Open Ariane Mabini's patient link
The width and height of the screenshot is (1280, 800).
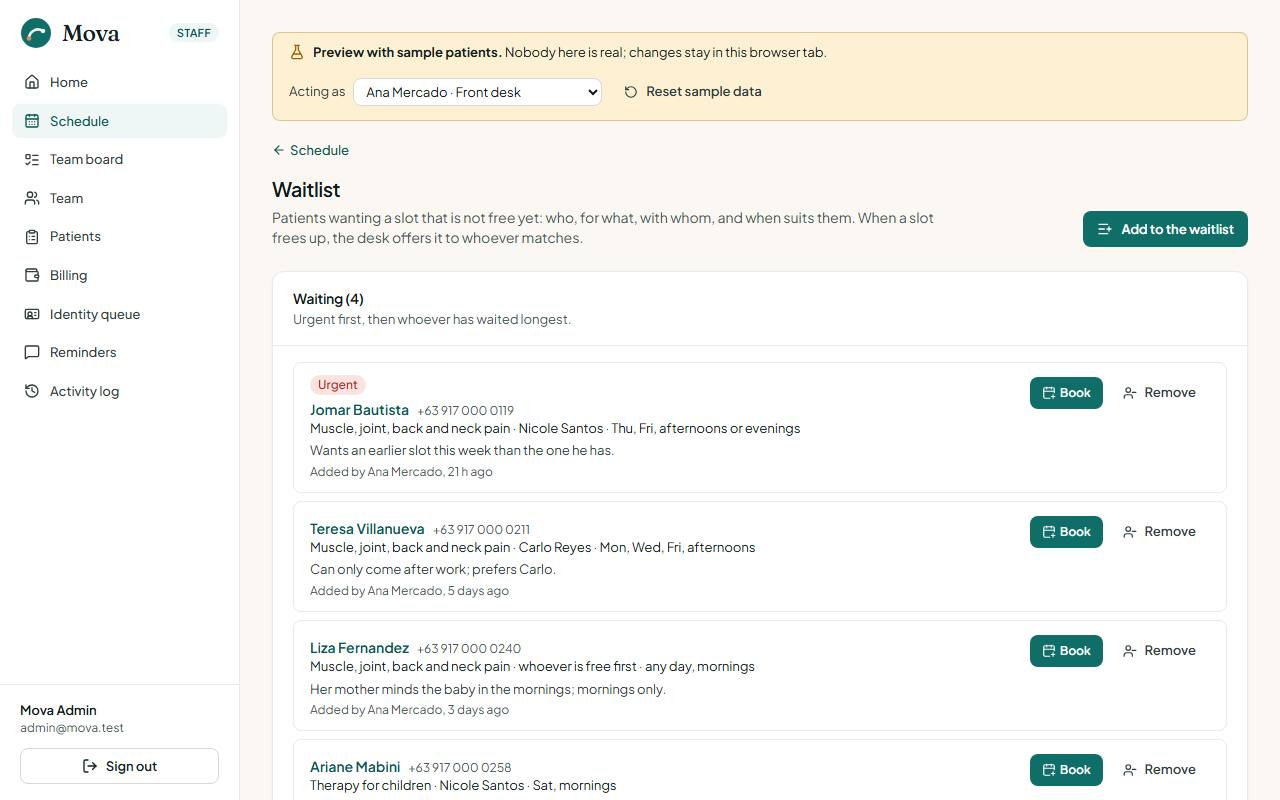coord(355,767)
